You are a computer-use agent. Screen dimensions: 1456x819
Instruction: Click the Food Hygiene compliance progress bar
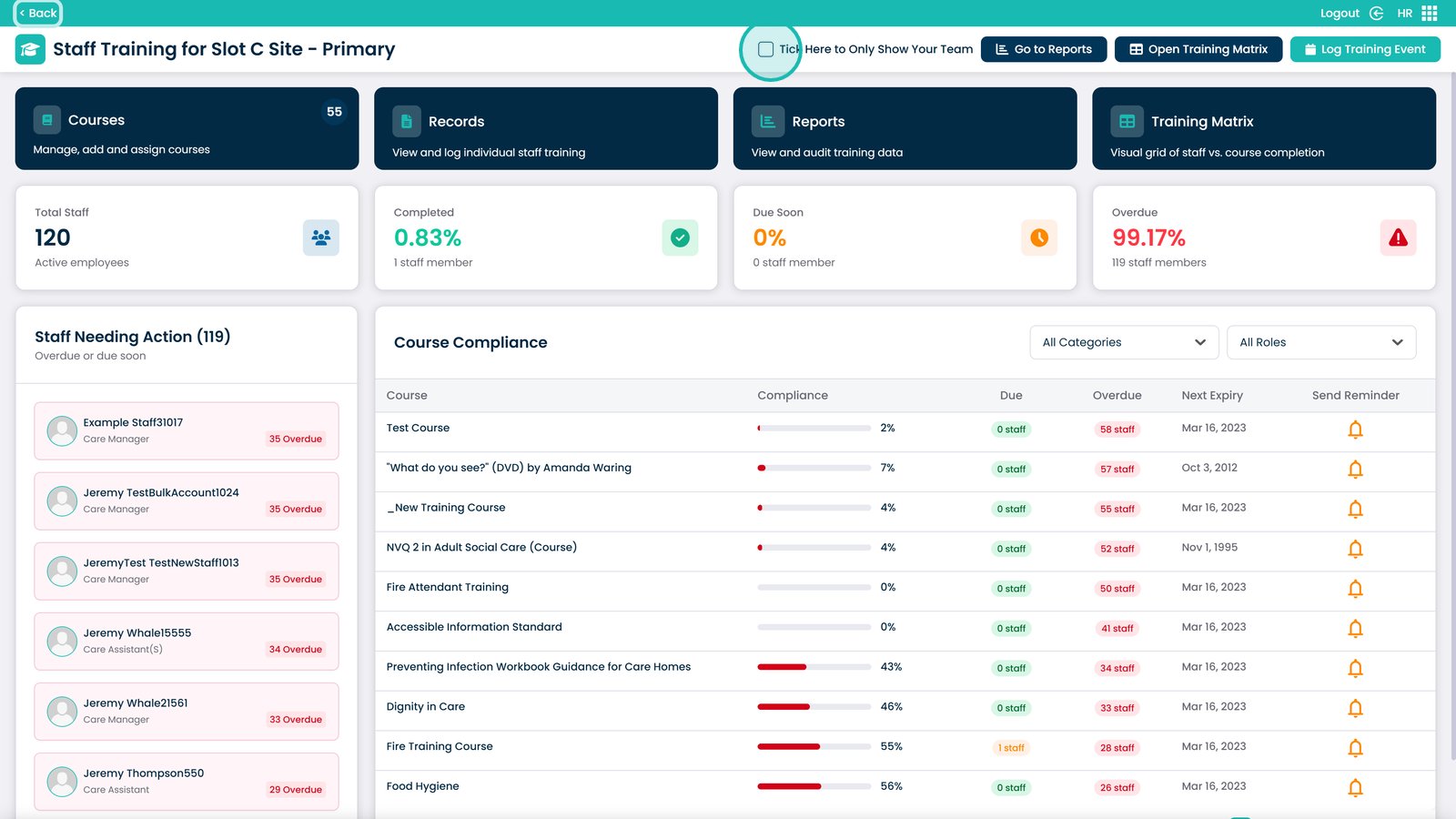point(814,787)
